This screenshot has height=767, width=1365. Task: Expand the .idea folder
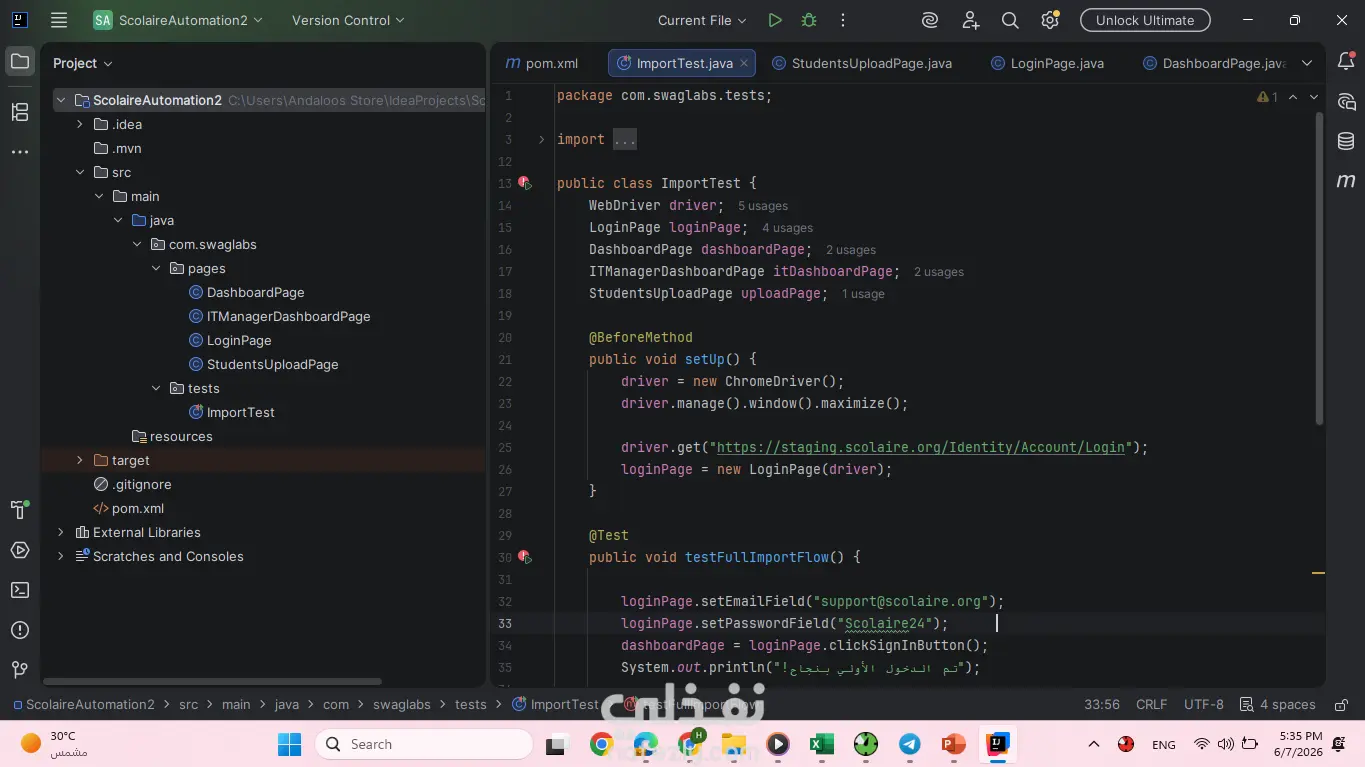tap(80, 124)
